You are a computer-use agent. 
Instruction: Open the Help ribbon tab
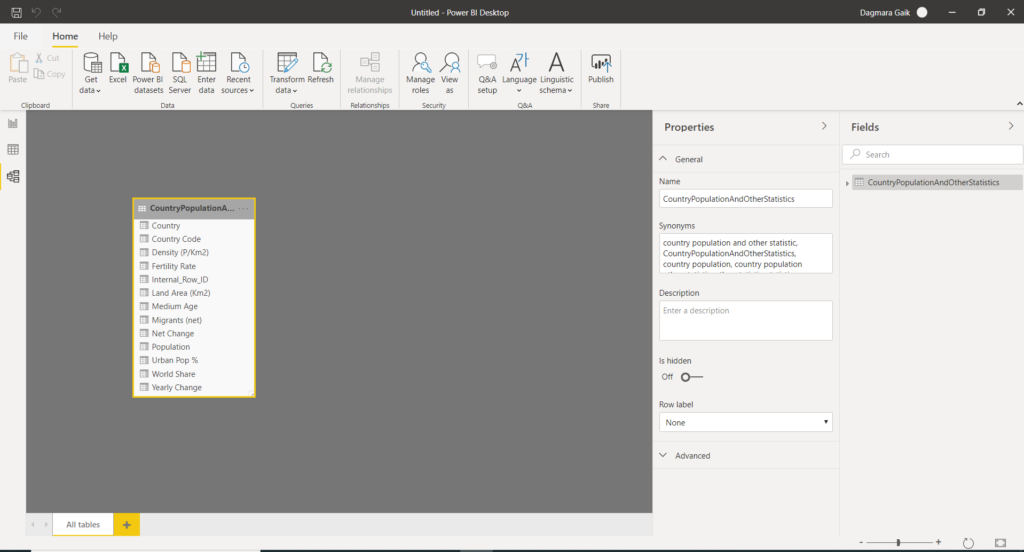point(108,37)
